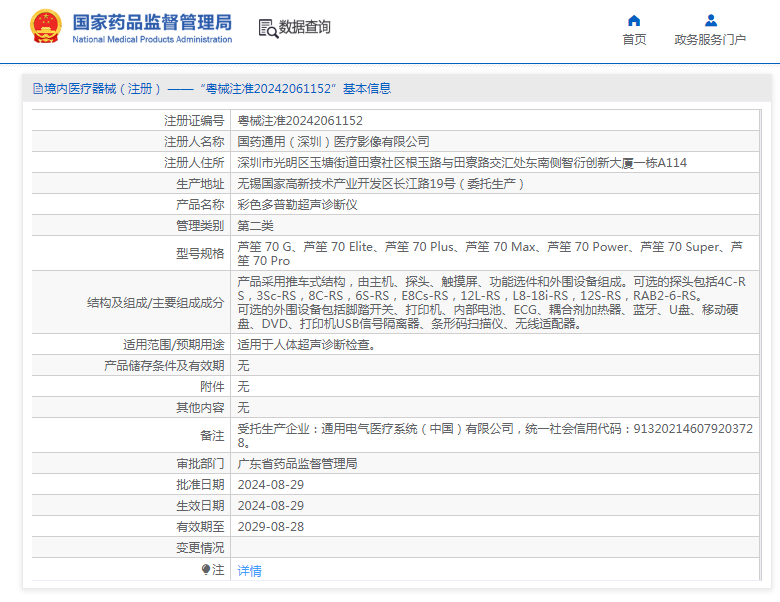Click the National Medical Products Administration text

tap(152, 40)
